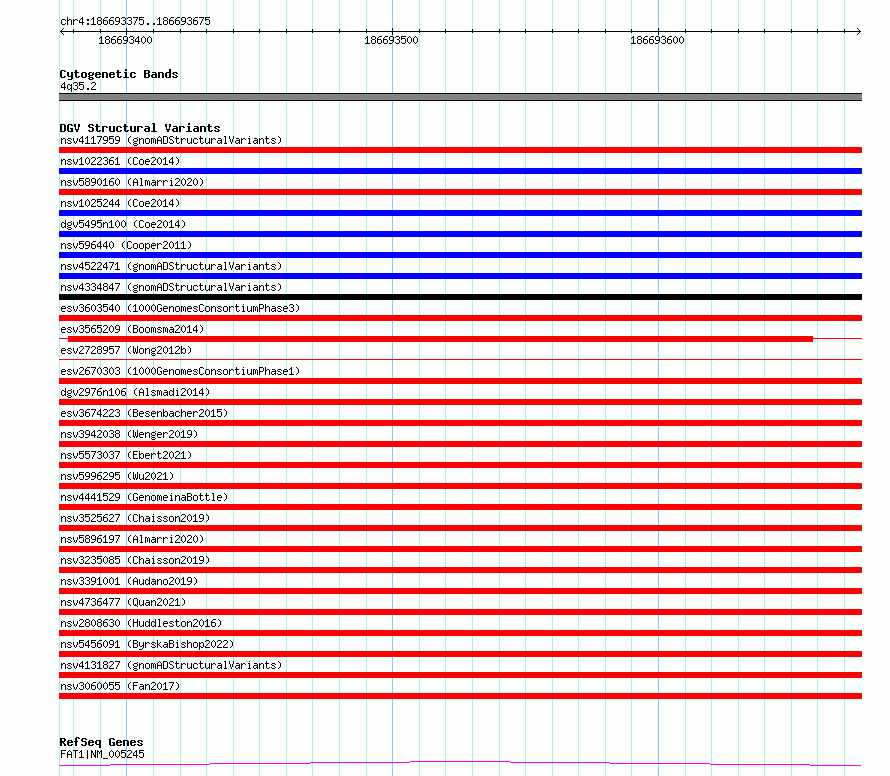Select the nsv2808630 Huddleston2016 variant label
The image size is (890, 776).
(141, 623)
